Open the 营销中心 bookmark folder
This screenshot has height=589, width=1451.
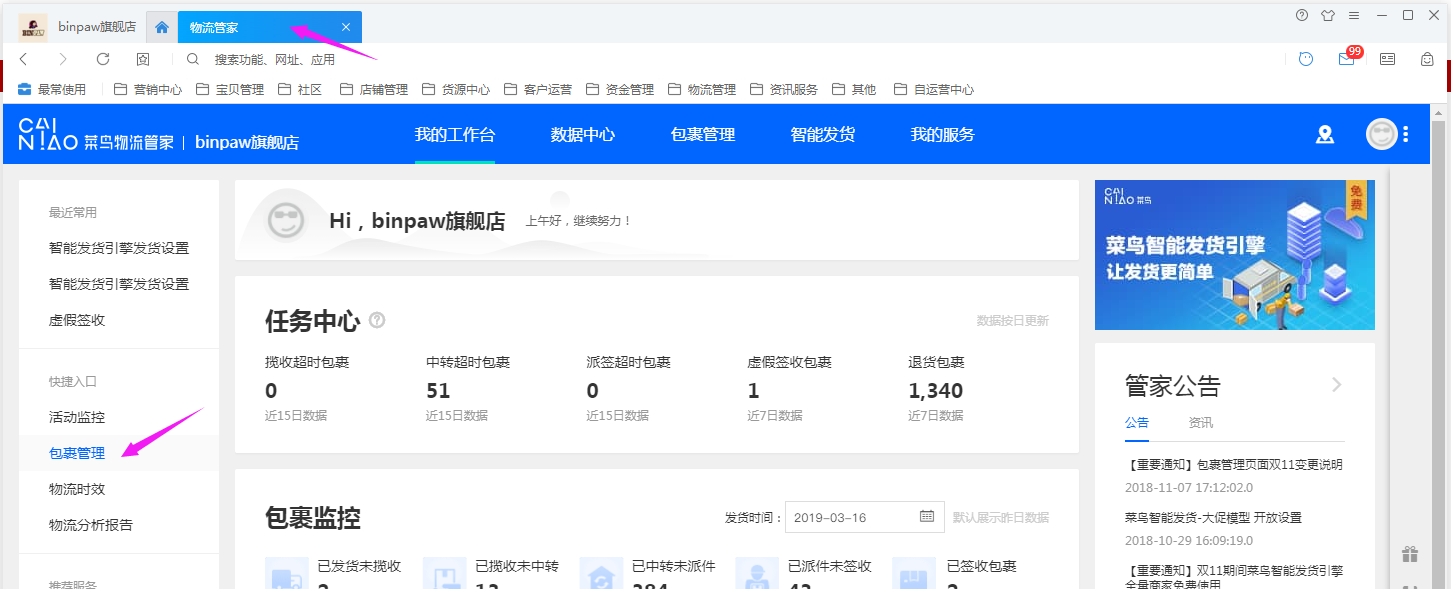(x=148, y=89)
